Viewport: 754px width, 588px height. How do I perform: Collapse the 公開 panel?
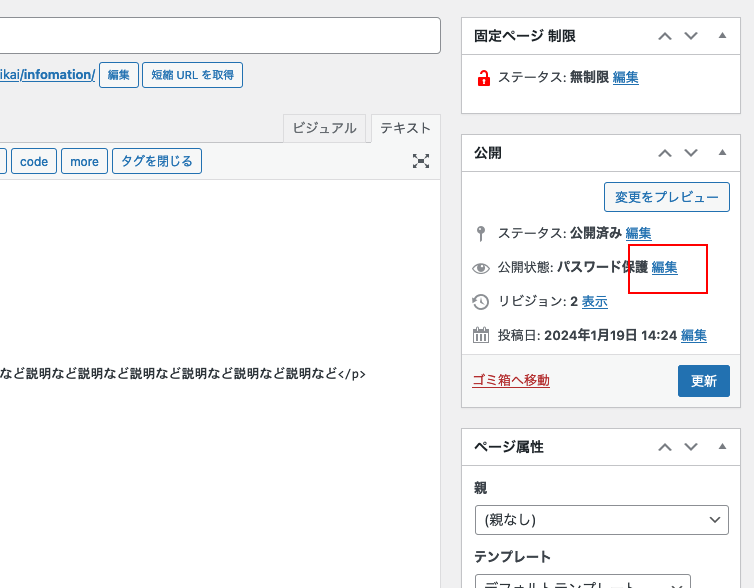coord(722,153)
